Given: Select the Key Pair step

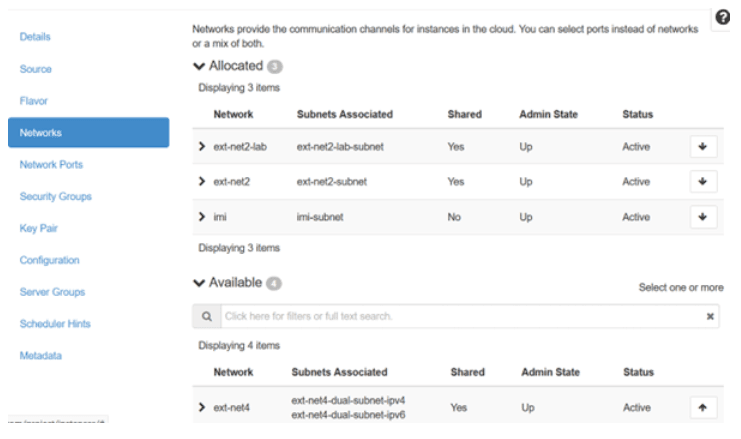Looking at the screenshot, I should 38,229.
